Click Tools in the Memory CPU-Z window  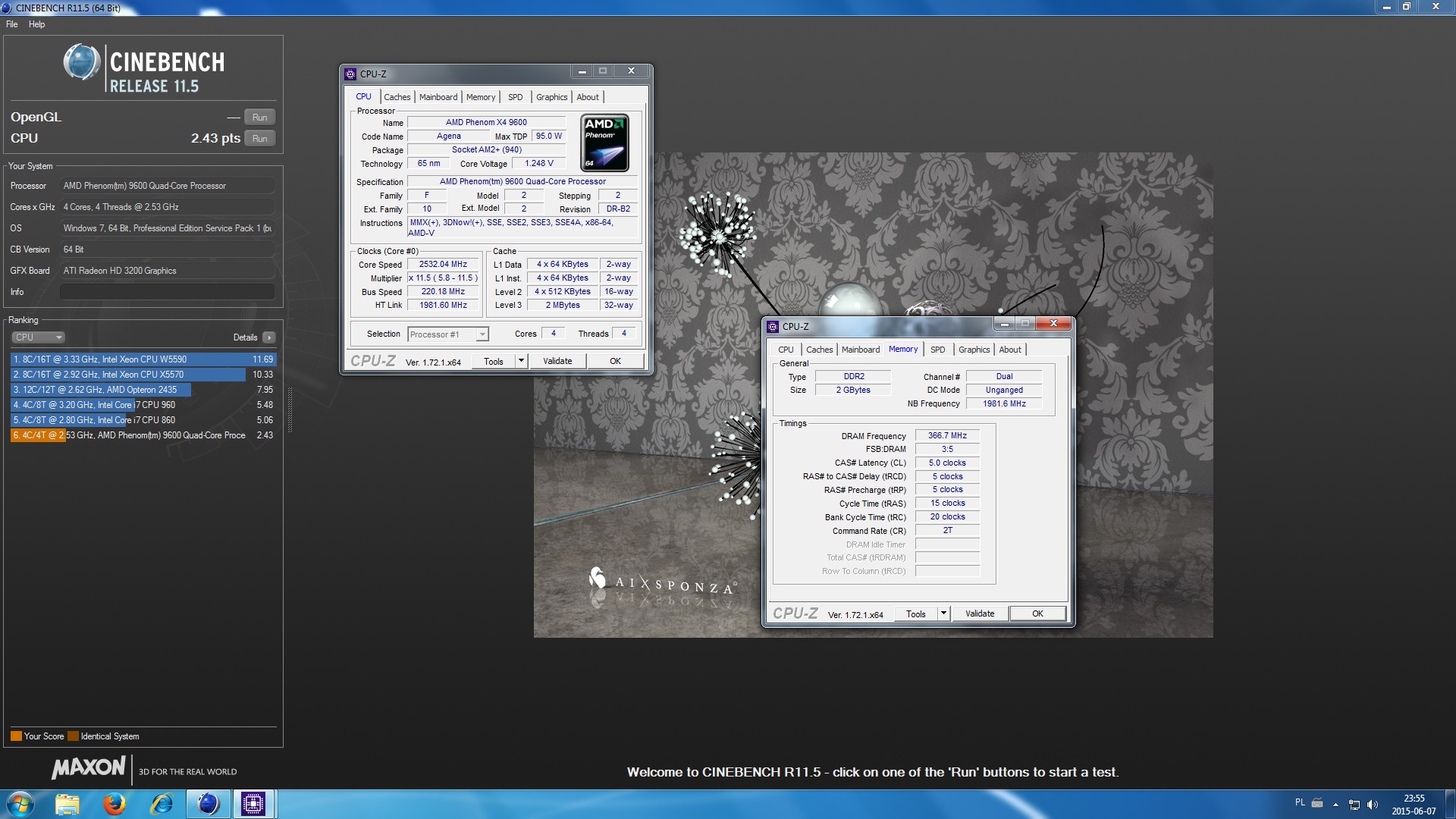point(916,613)
